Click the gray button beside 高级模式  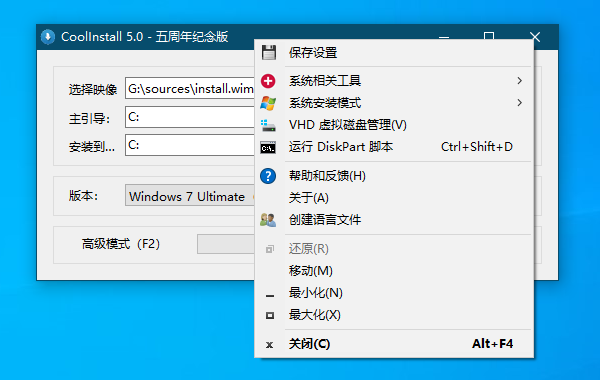226,244
